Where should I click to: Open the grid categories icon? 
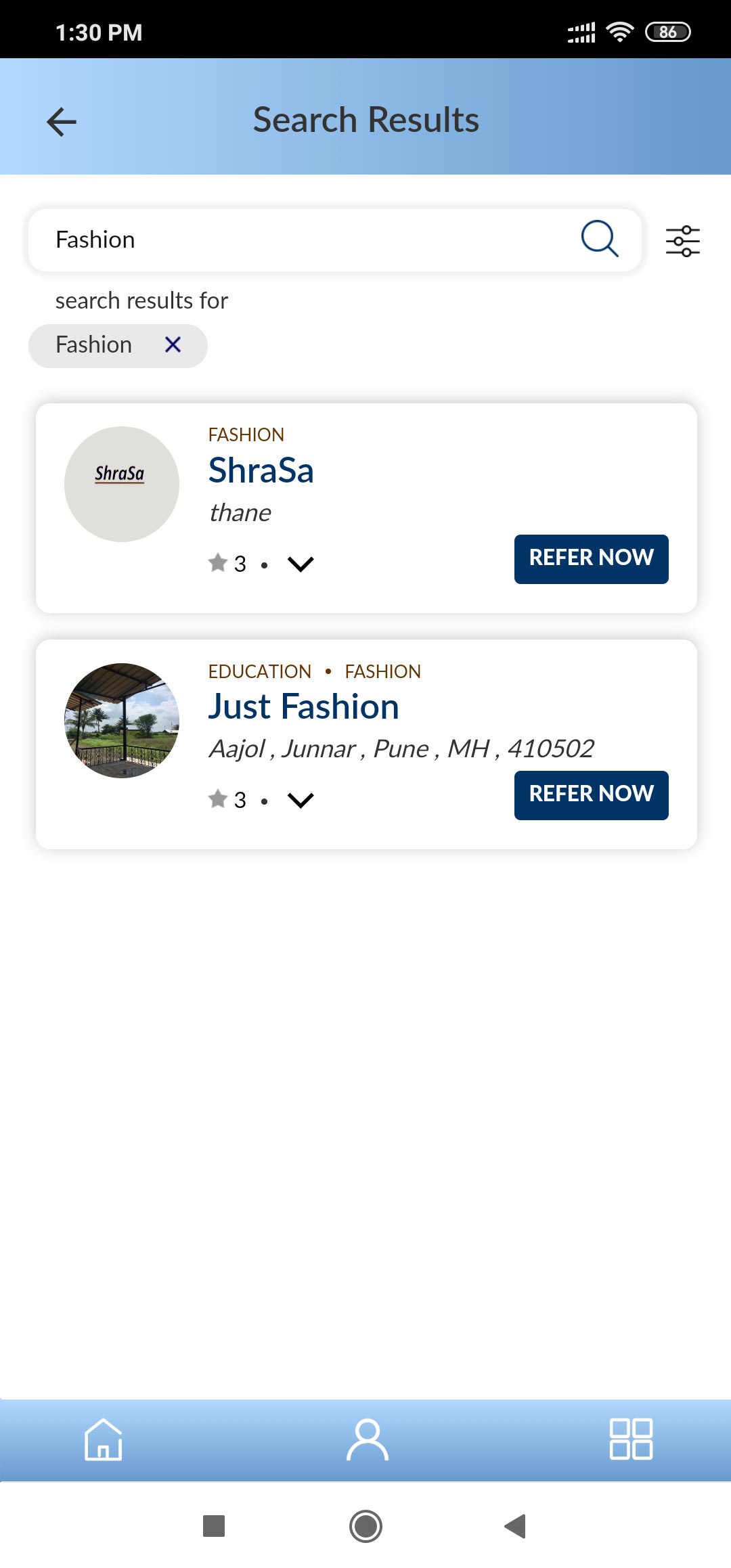(631, 1439)
